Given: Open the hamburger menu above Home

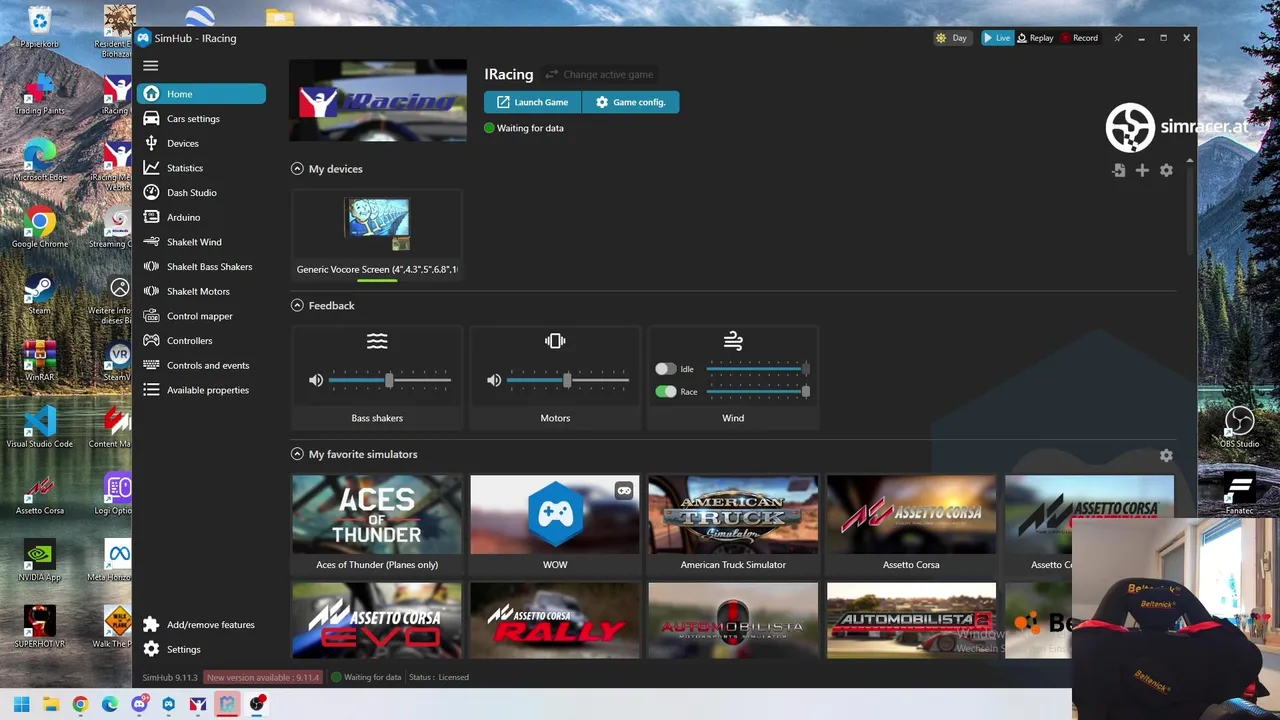Looking at the screenshot, I should coord(150,66).
